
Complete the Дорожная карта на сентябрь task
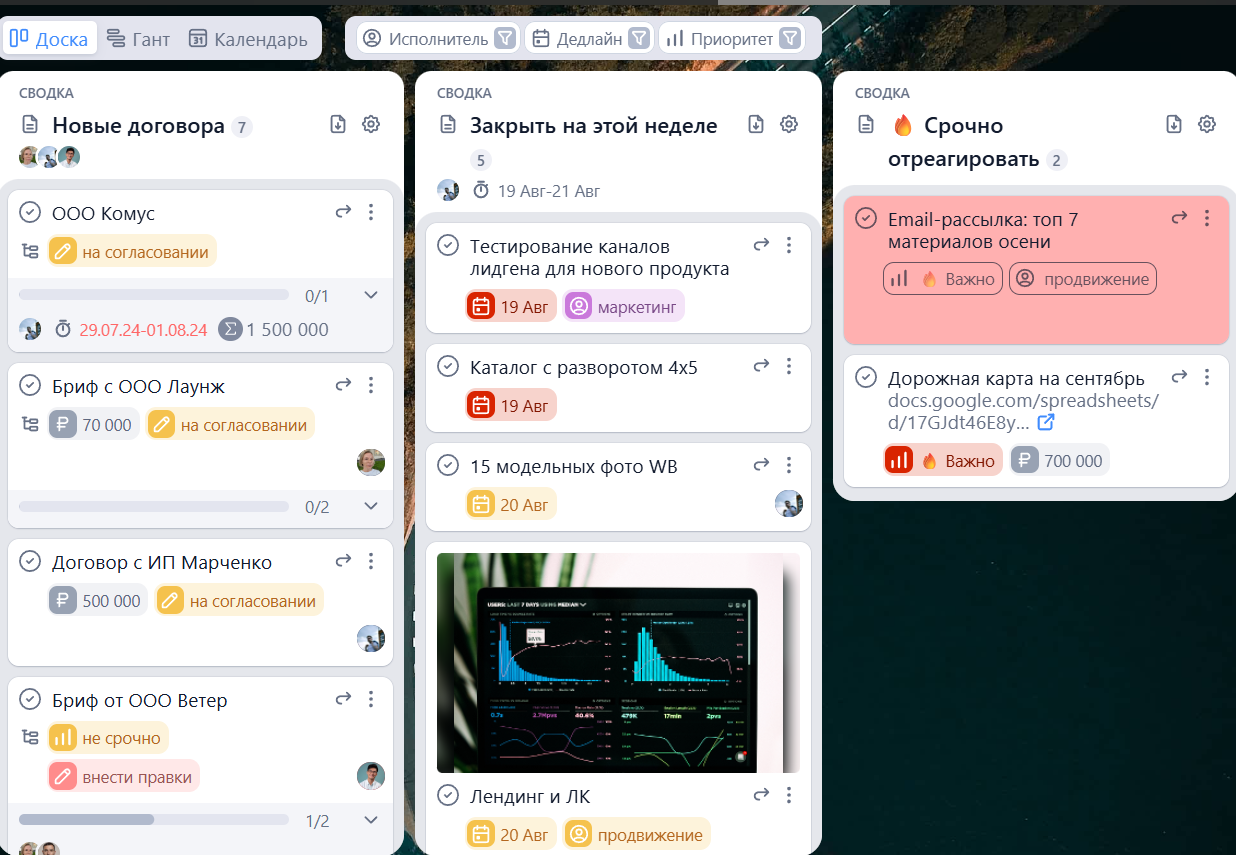pyautogui.click(x=866, y=378)
